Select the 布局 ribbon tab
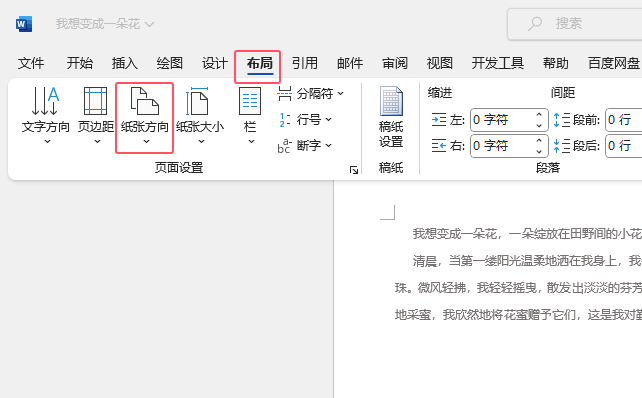 [x=260, y=64]
